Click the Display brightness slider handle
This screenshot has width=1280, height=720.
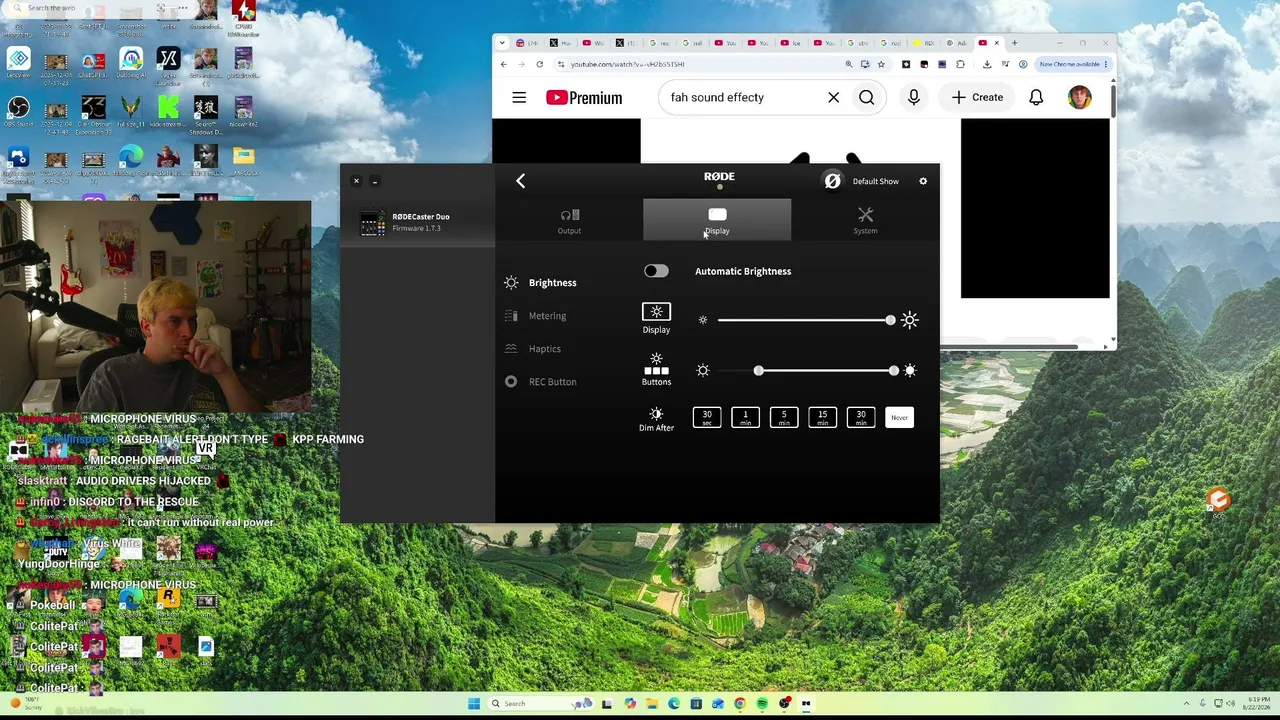[890, 320]
